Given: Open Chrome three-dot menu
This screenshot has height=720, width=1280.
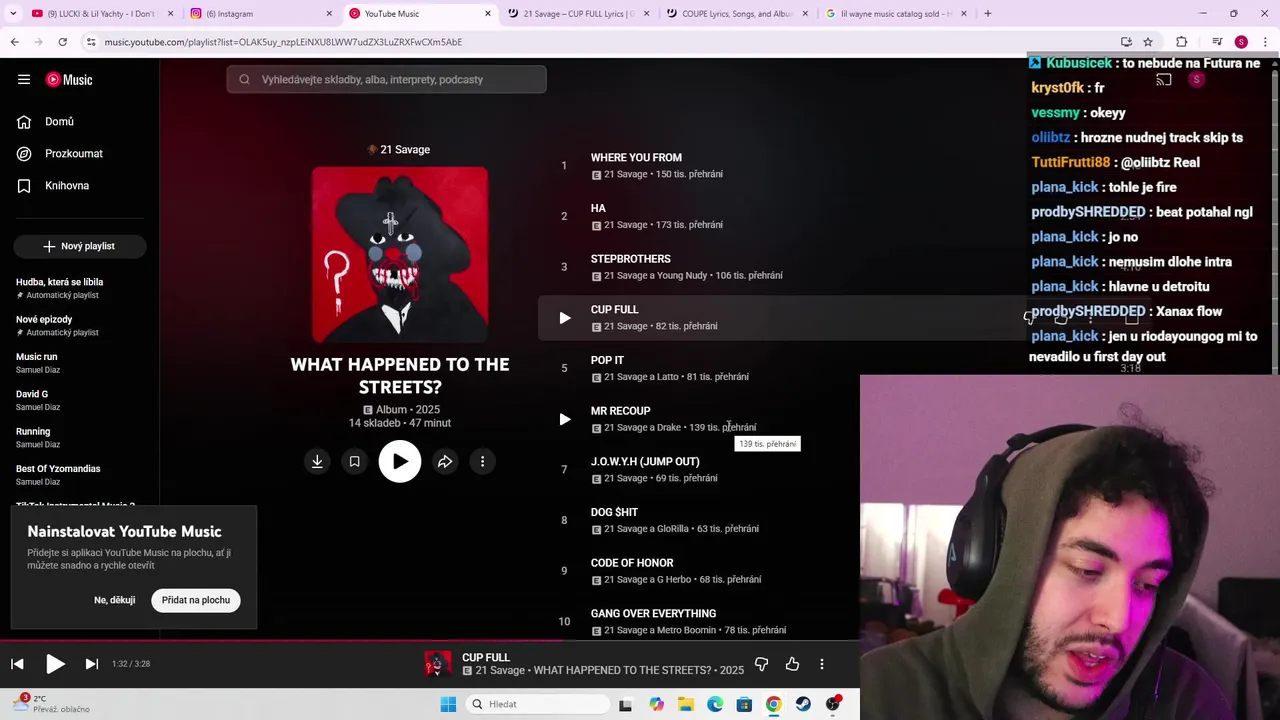Looking at the screenshot, I should 1265,42.
